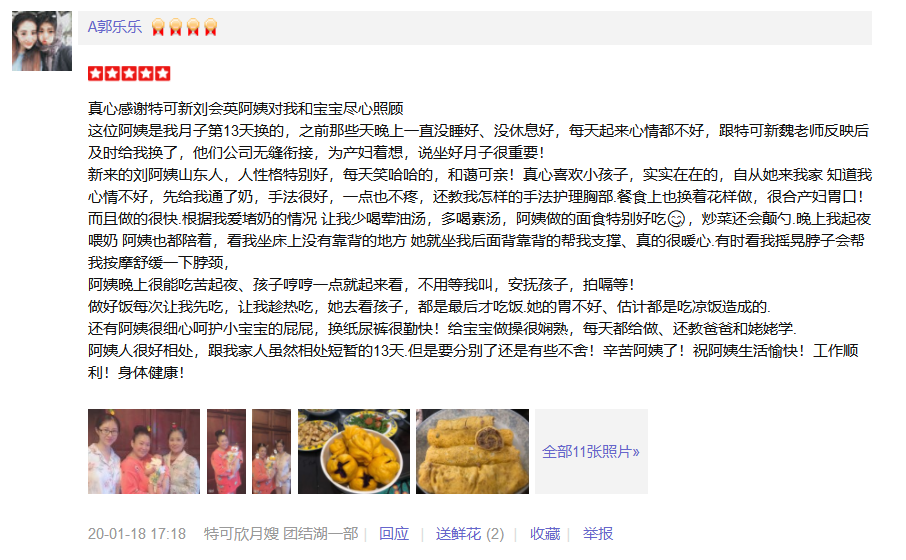Open the yellow steamed buns photo
Viewport: 906px width, 560px height.
click(354, 451)
